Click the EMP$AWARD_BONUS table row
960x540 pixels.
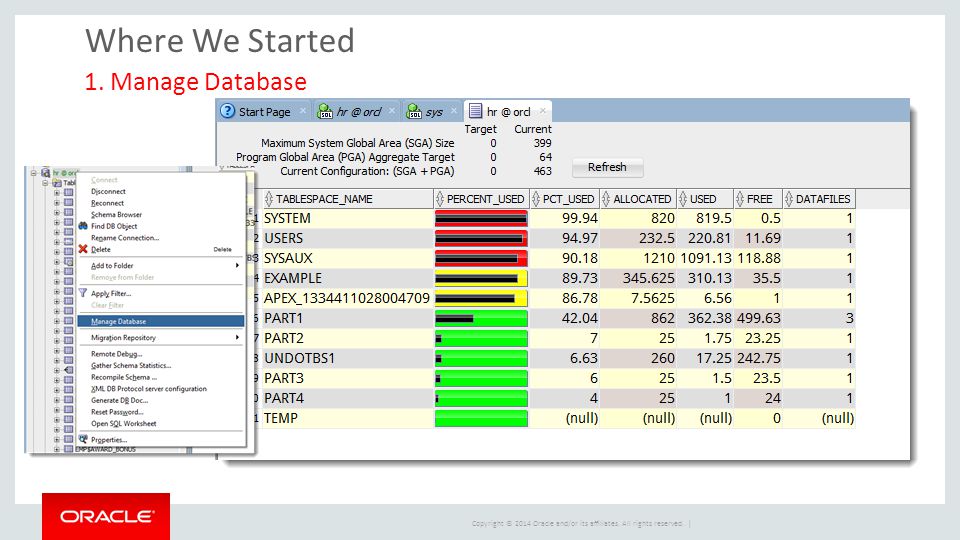click(x=105, y=449)
